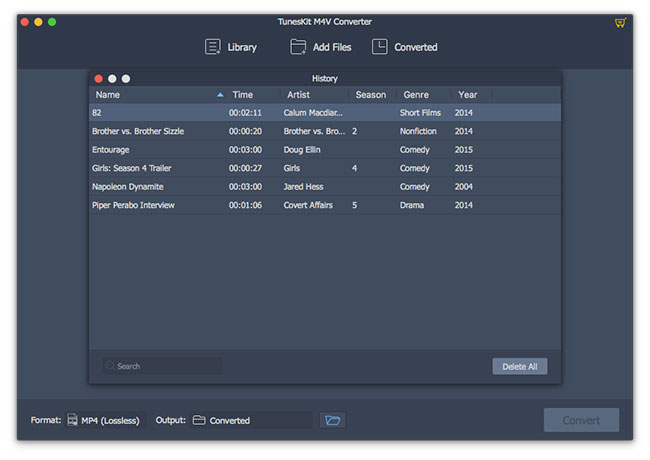Click the time 00:01:06
Viewport: 650px width, 460px height.
point(245,205)
